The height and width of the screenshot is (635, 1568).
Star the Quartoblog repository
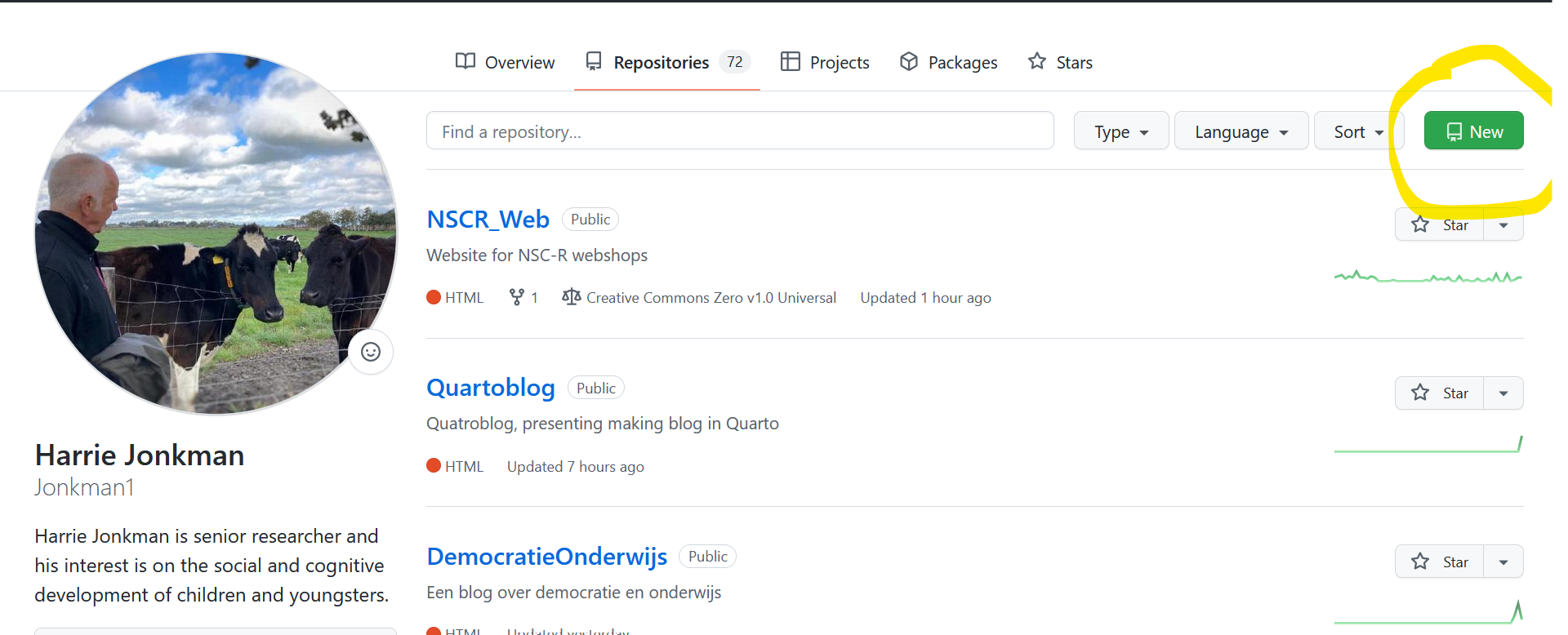pyautogui.click(x=1439, y=393)
